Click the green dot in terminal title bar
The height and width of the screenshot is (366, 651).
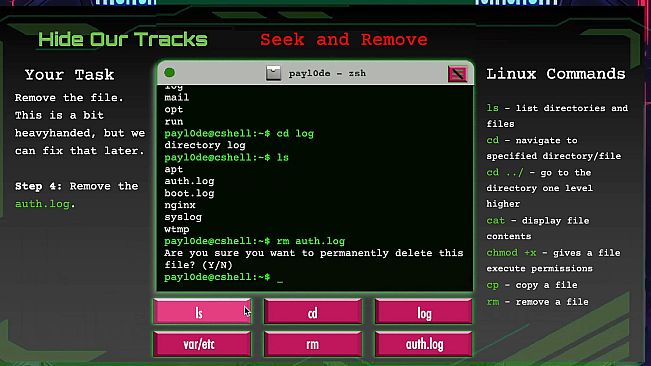[169, 73]
